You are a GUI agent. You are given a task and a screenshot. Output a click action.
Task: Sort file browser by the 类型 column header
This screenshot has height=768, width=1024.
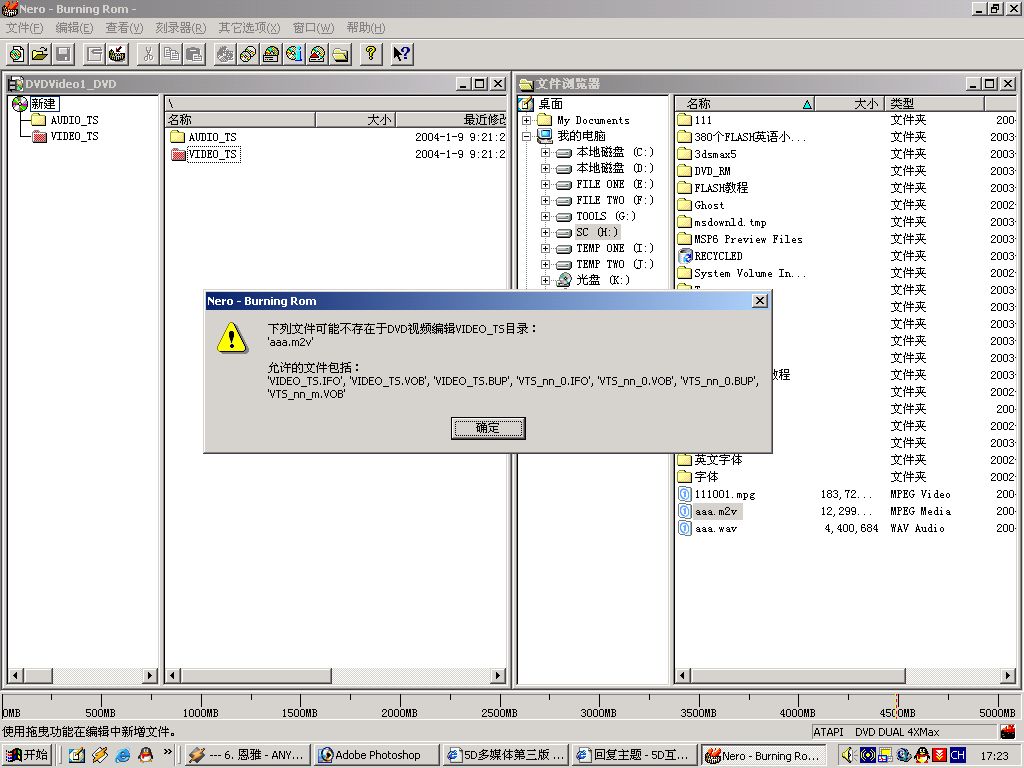tap(934, 103)
